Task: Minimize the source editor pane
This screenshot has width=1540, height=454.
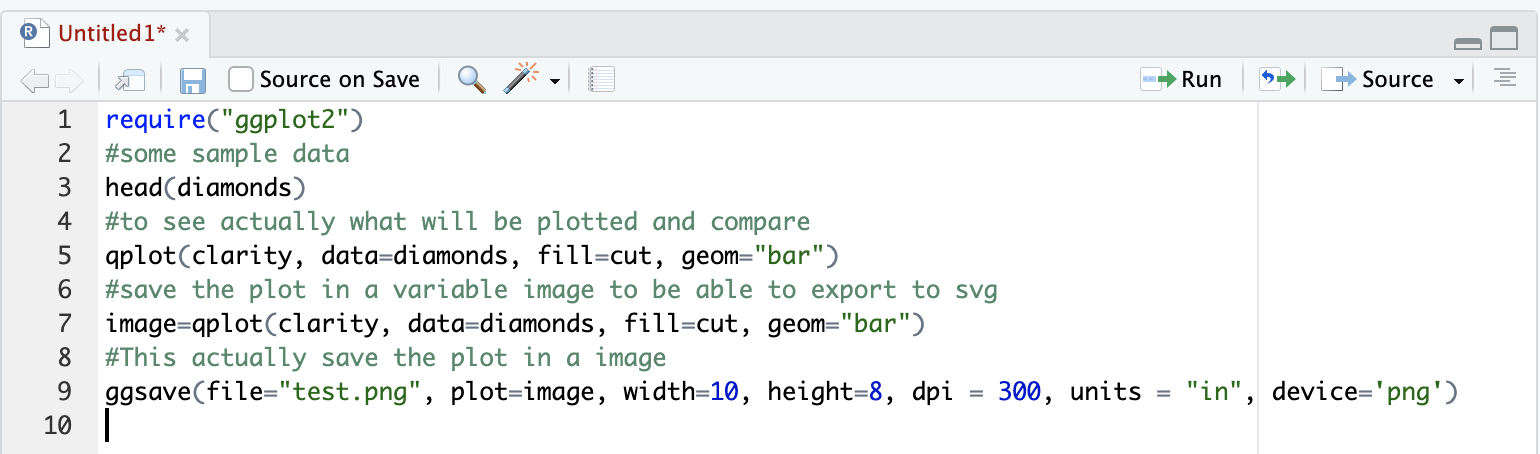Action: tap(1468, 43)
